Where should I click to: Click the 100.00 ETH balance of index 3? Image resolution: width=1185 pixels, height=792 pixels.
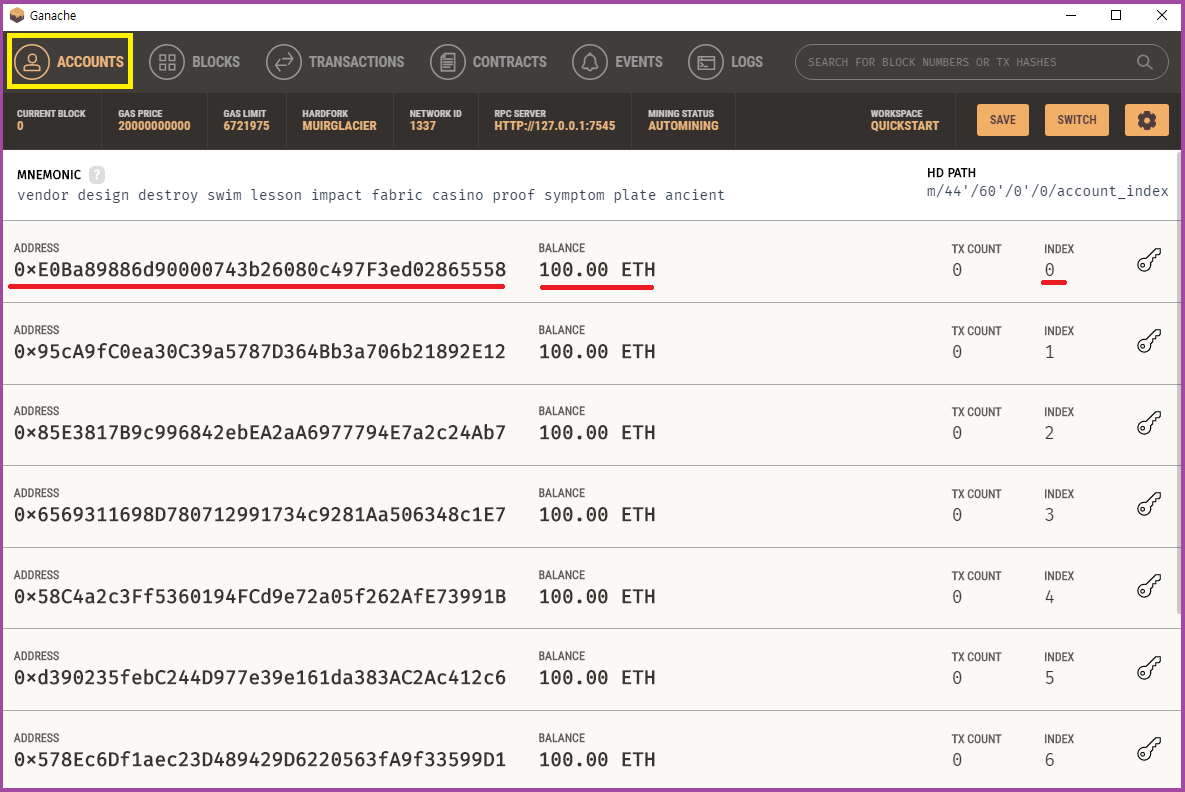tap(597, 515)
